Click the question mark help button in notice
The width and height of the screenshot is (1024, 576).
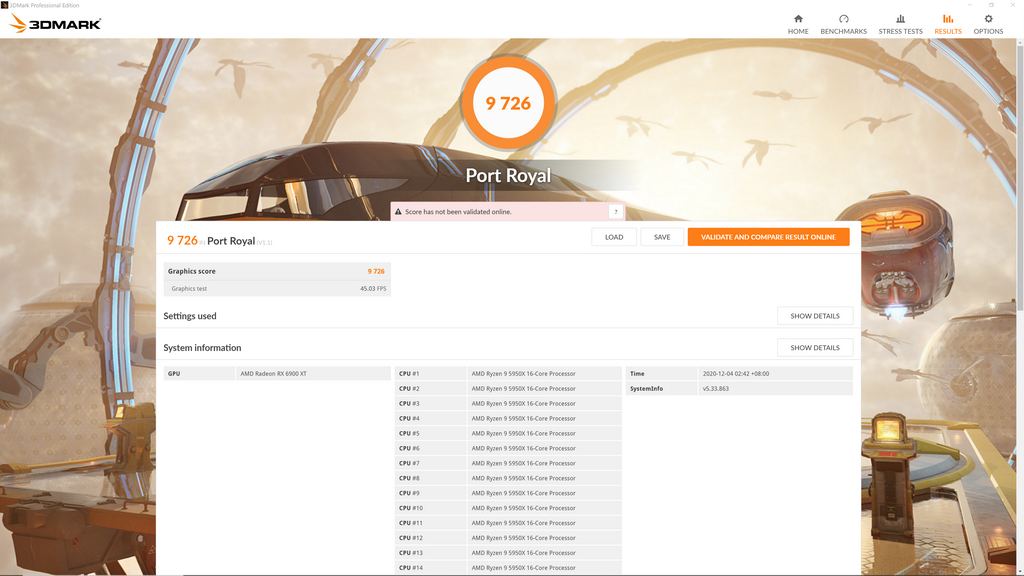pyautogui.click(x=615, y=212)
